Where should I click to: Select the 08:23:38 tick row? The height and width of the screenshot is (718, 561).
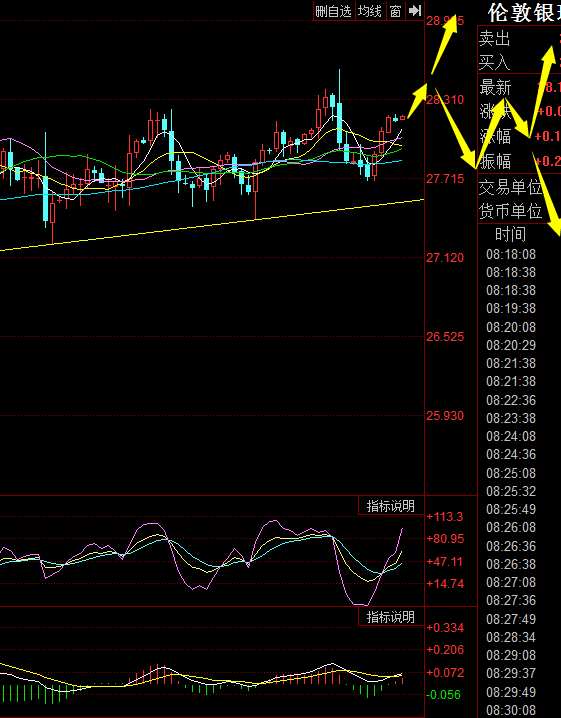511,418
